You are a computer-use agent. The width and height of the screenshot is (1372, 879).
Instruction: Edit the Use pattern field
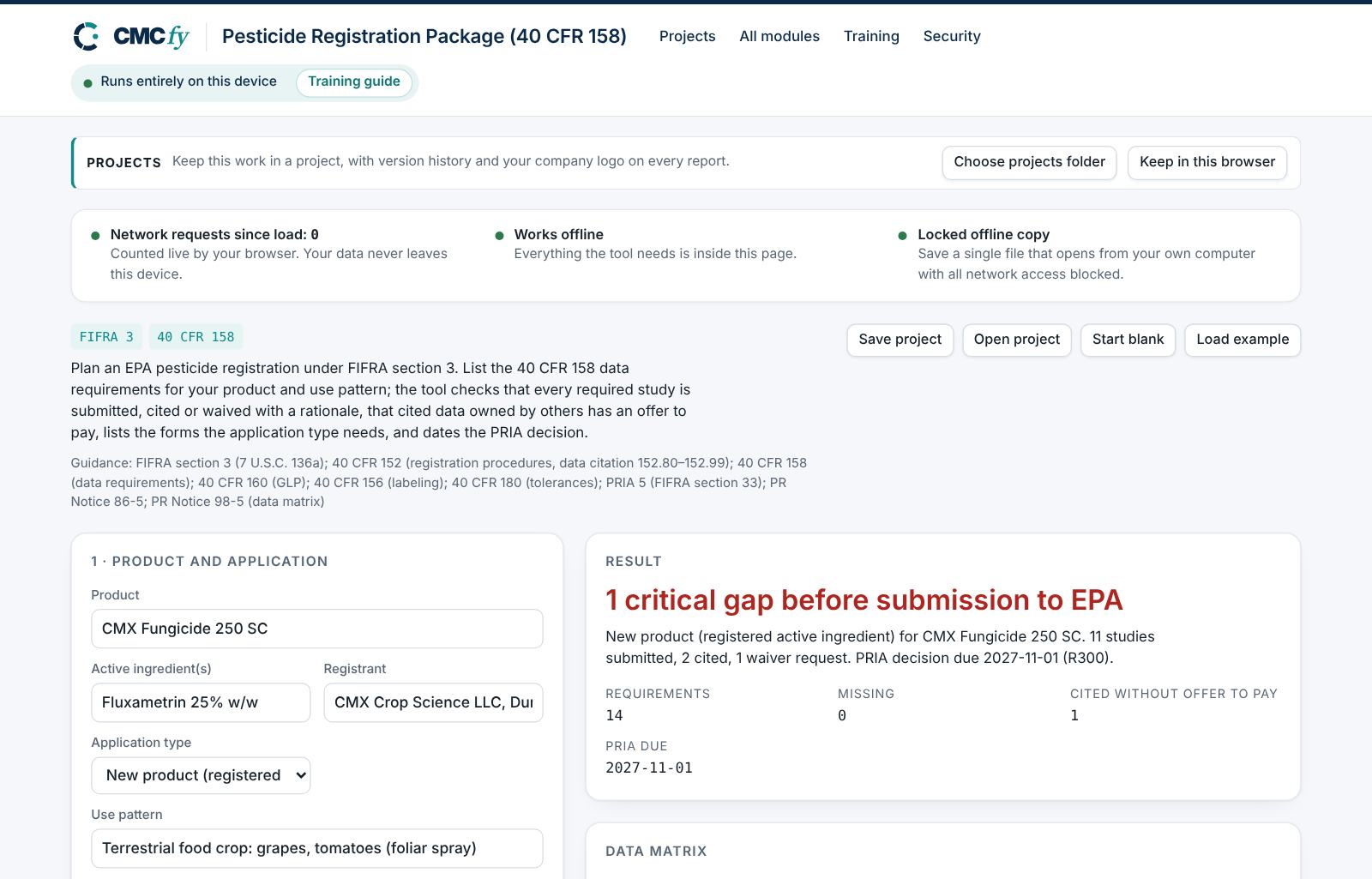(317, 848)
